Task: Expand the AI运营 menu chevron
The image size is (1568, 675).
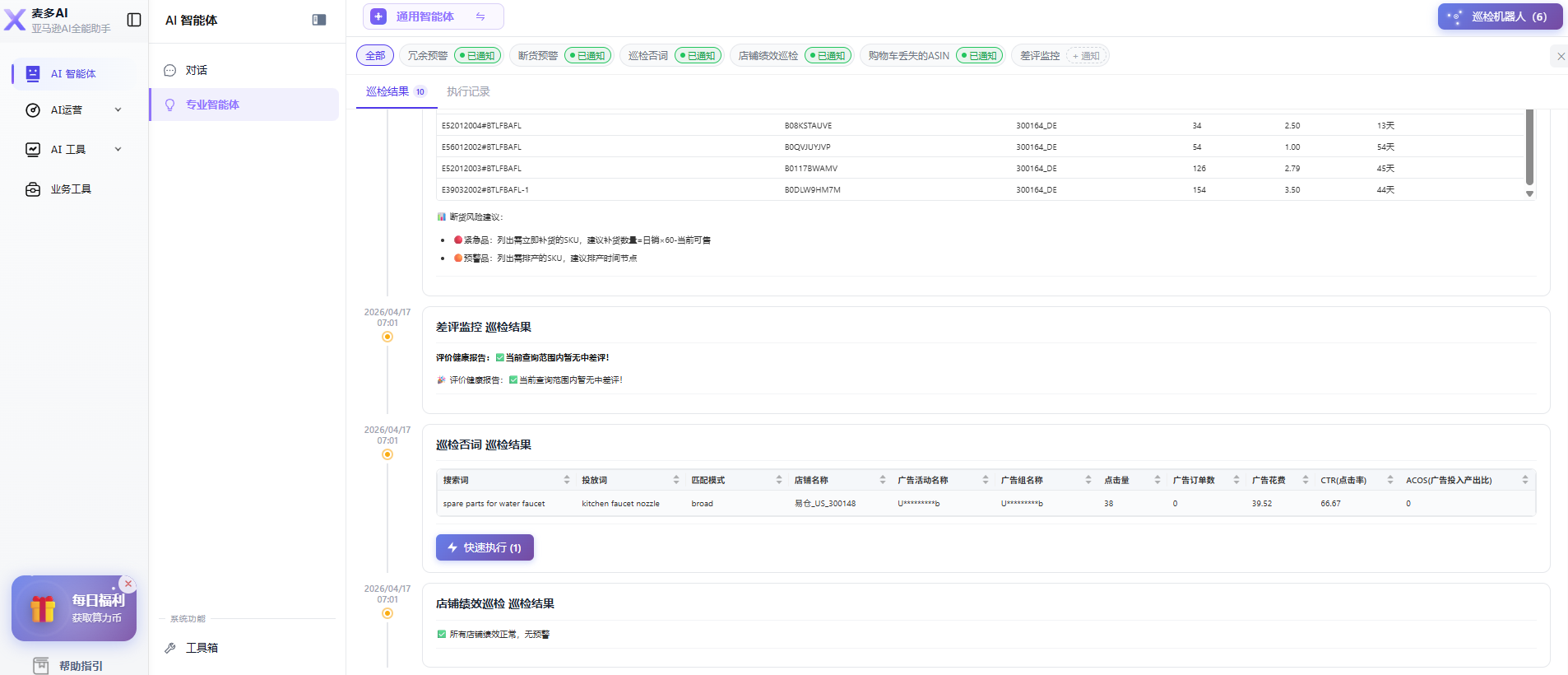Action: click(x=118, y=110)
